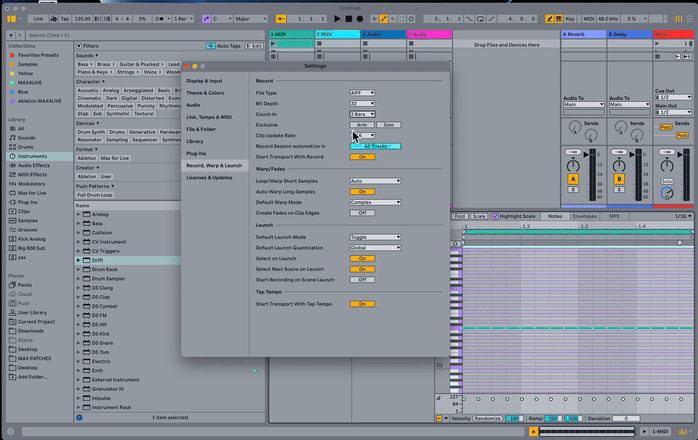The height and width of the screenshot is (440, 698).
Task: Open the Default Warp Mode dropdown
Action: point(375,202)
